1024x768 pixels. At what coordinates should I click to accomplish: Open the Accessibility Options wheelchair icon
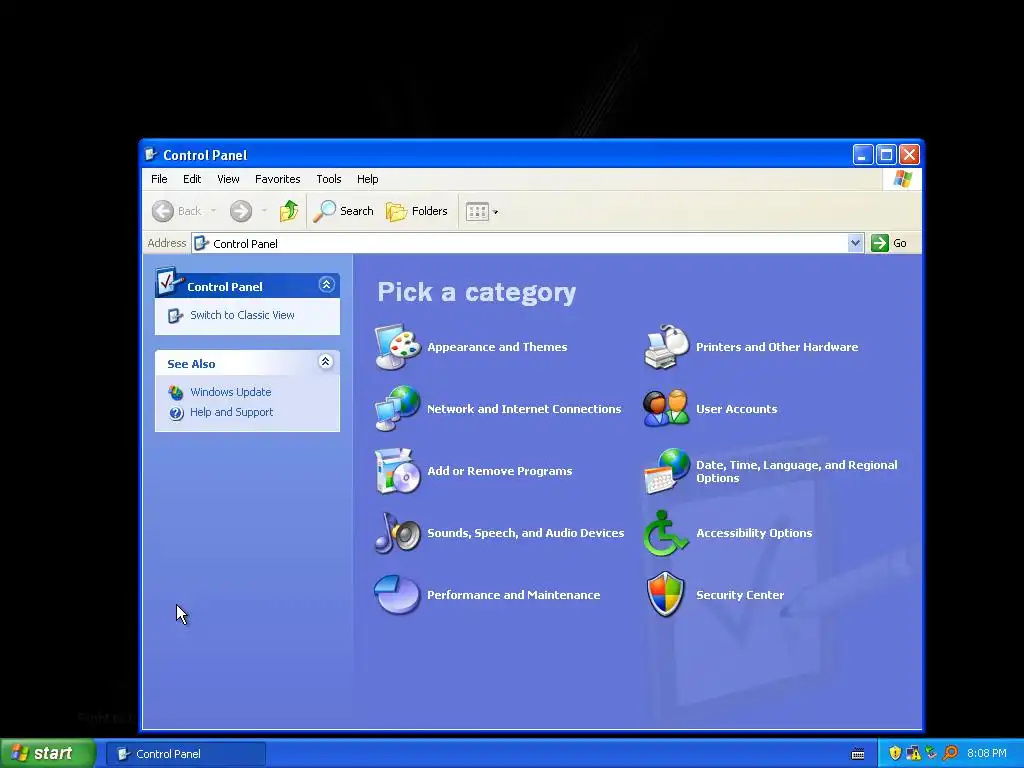666,533
